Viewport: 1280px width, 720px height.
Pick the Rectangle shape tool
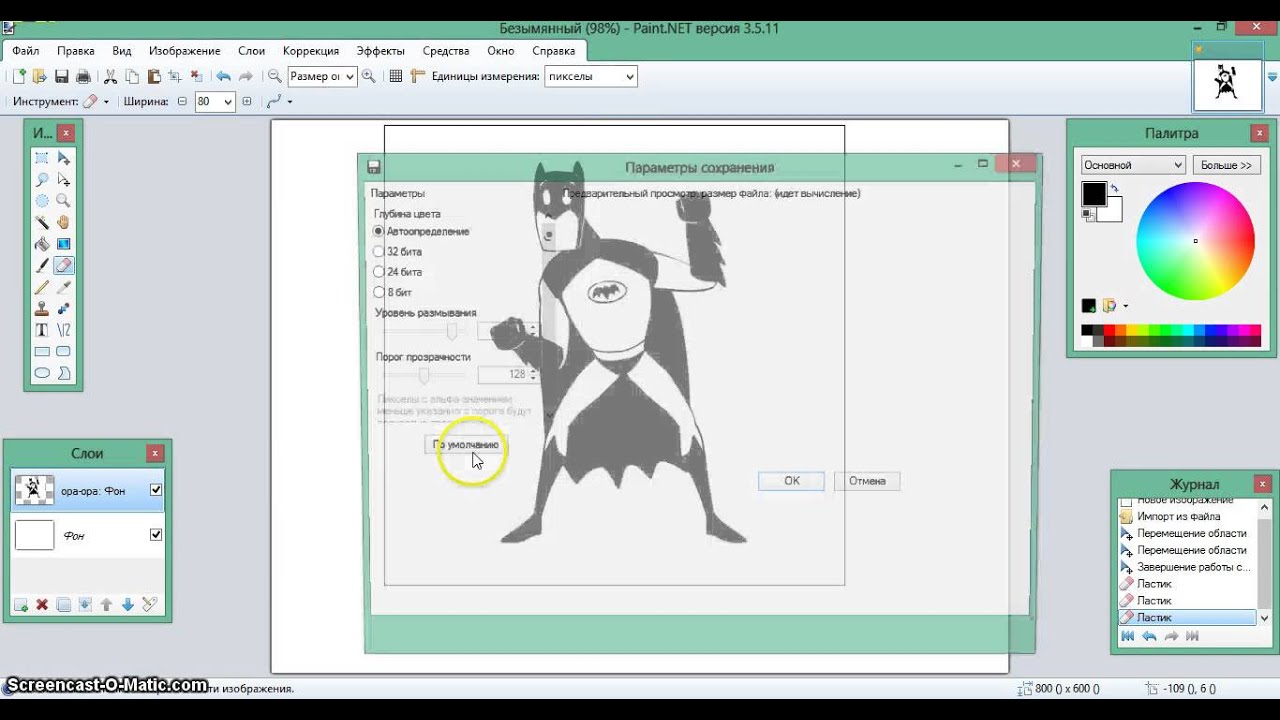point(42,352)
